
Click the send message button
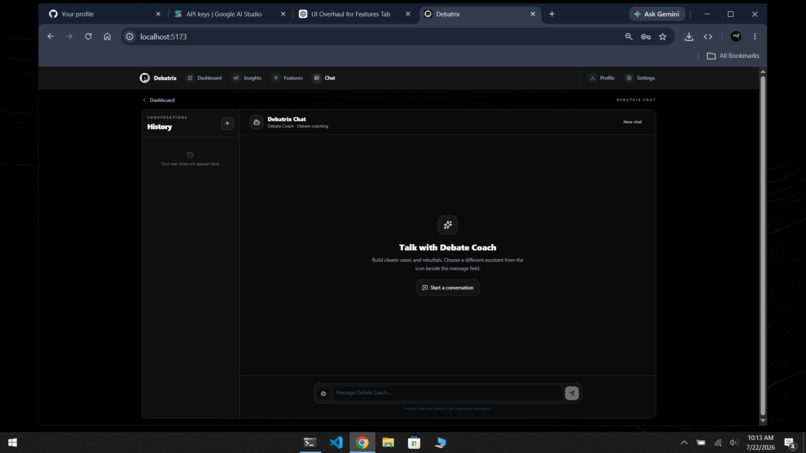point(572,393)
